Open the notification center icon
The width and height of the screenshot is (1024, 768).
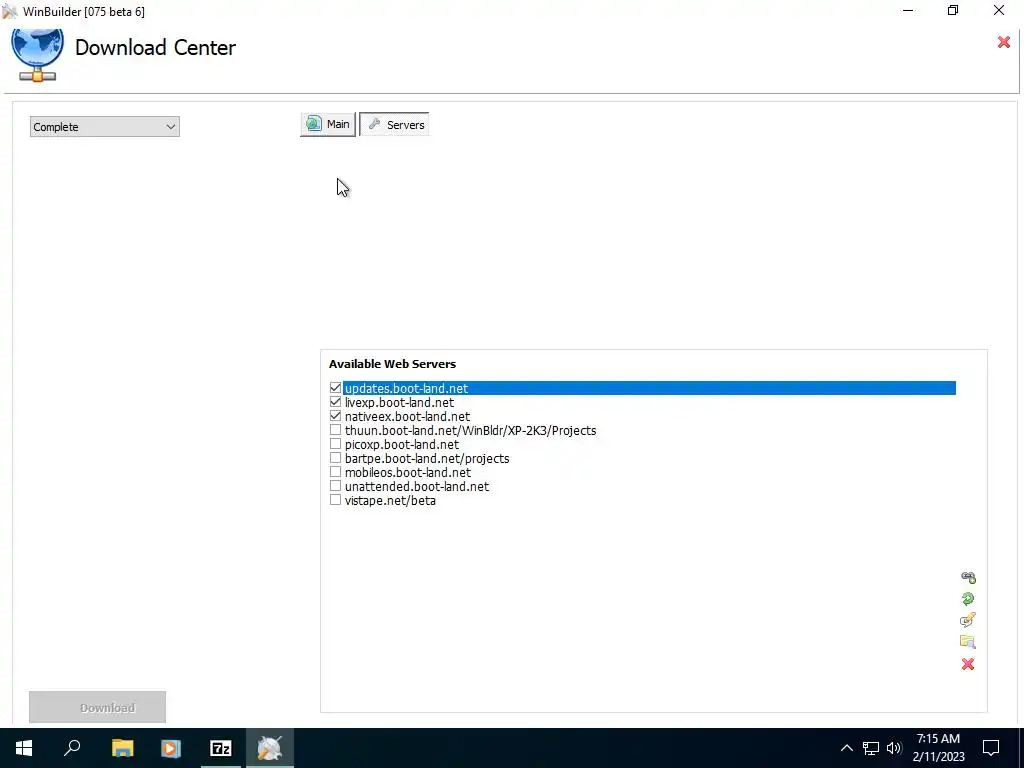point(991,748)
